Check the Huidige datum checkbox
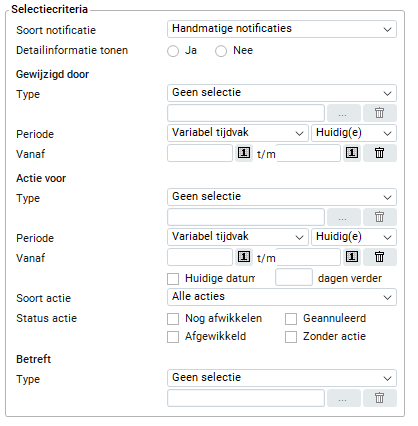418x426 pixels. point(173,279)
